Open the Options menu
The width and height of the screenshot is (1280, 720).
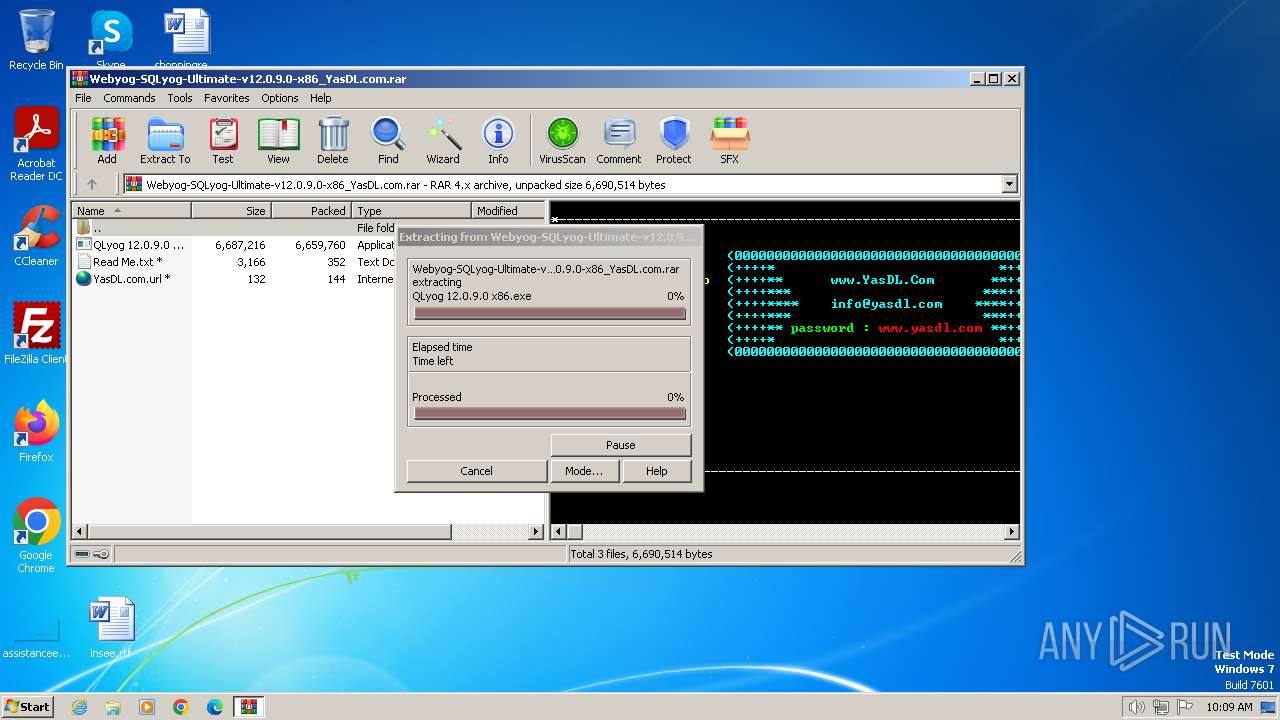[x=280, y=98]
